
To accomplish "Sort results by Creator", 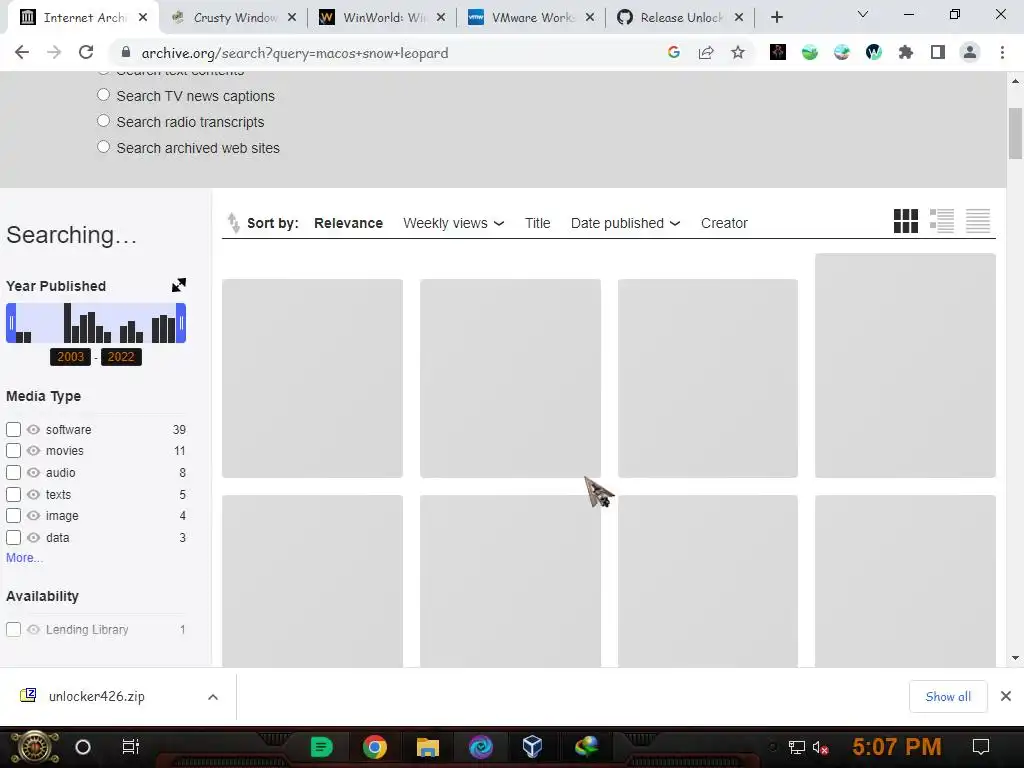I will point(724,223).
